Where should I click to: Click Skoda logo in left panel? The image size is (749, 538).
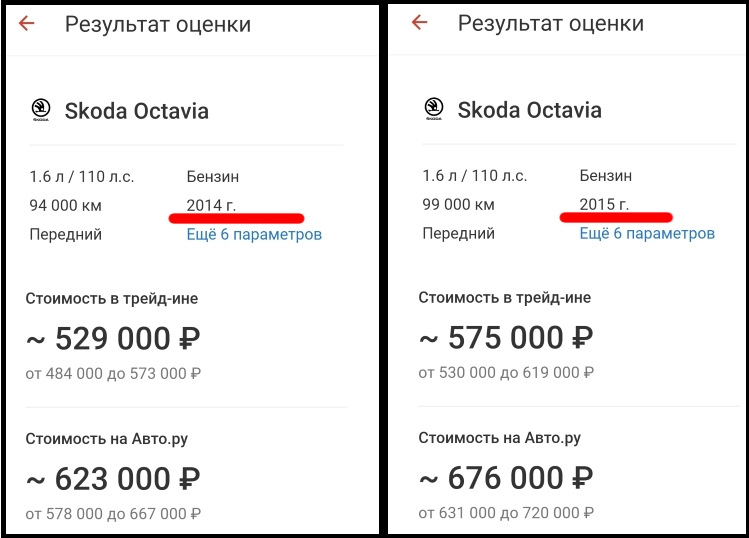tap(41, 110)
